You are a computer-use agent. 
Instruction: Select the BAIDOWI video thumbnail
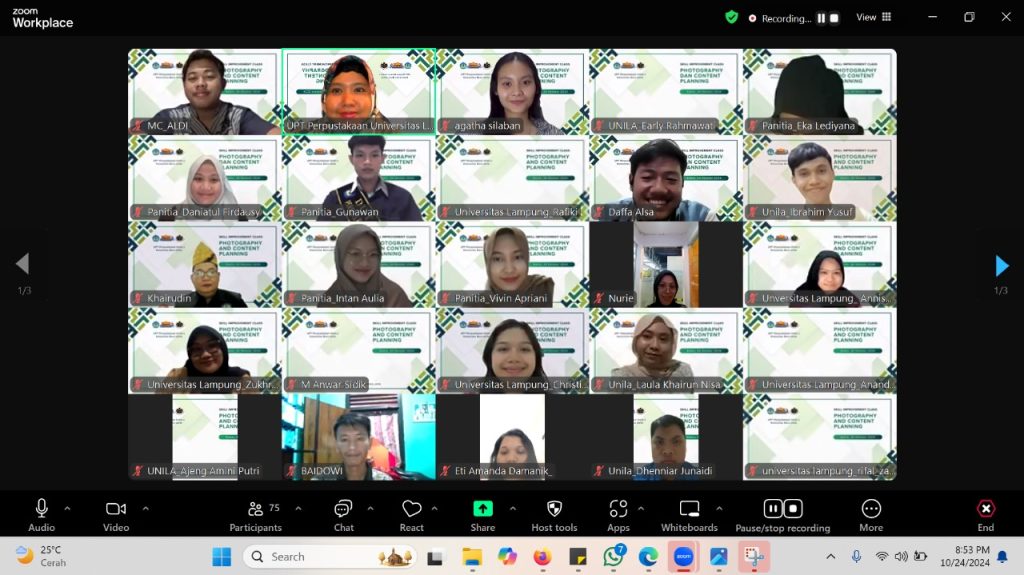tap(358, 436)
